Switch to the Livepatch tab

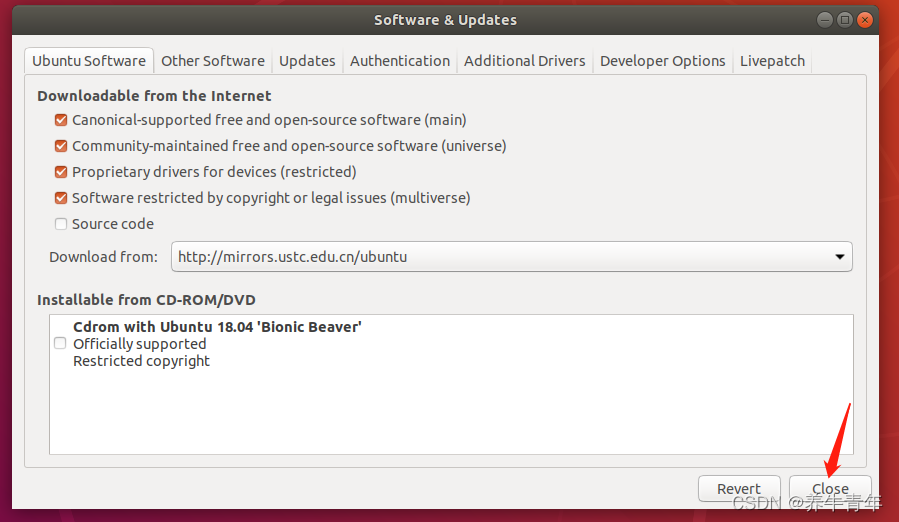coord(772,61)
